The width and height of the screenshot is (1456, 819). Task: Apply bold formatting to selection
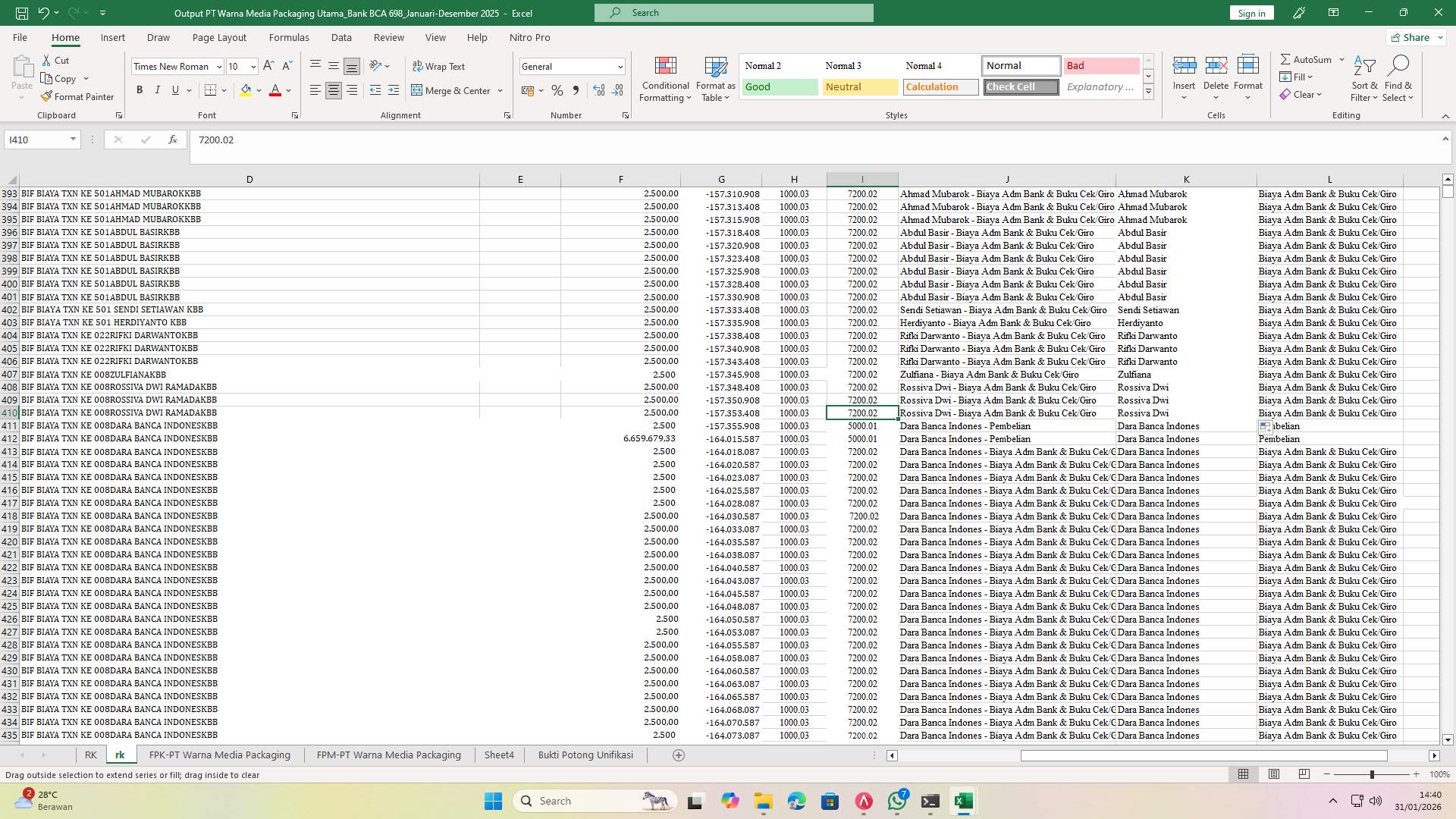pyautogui.click(x=140, y=90)
